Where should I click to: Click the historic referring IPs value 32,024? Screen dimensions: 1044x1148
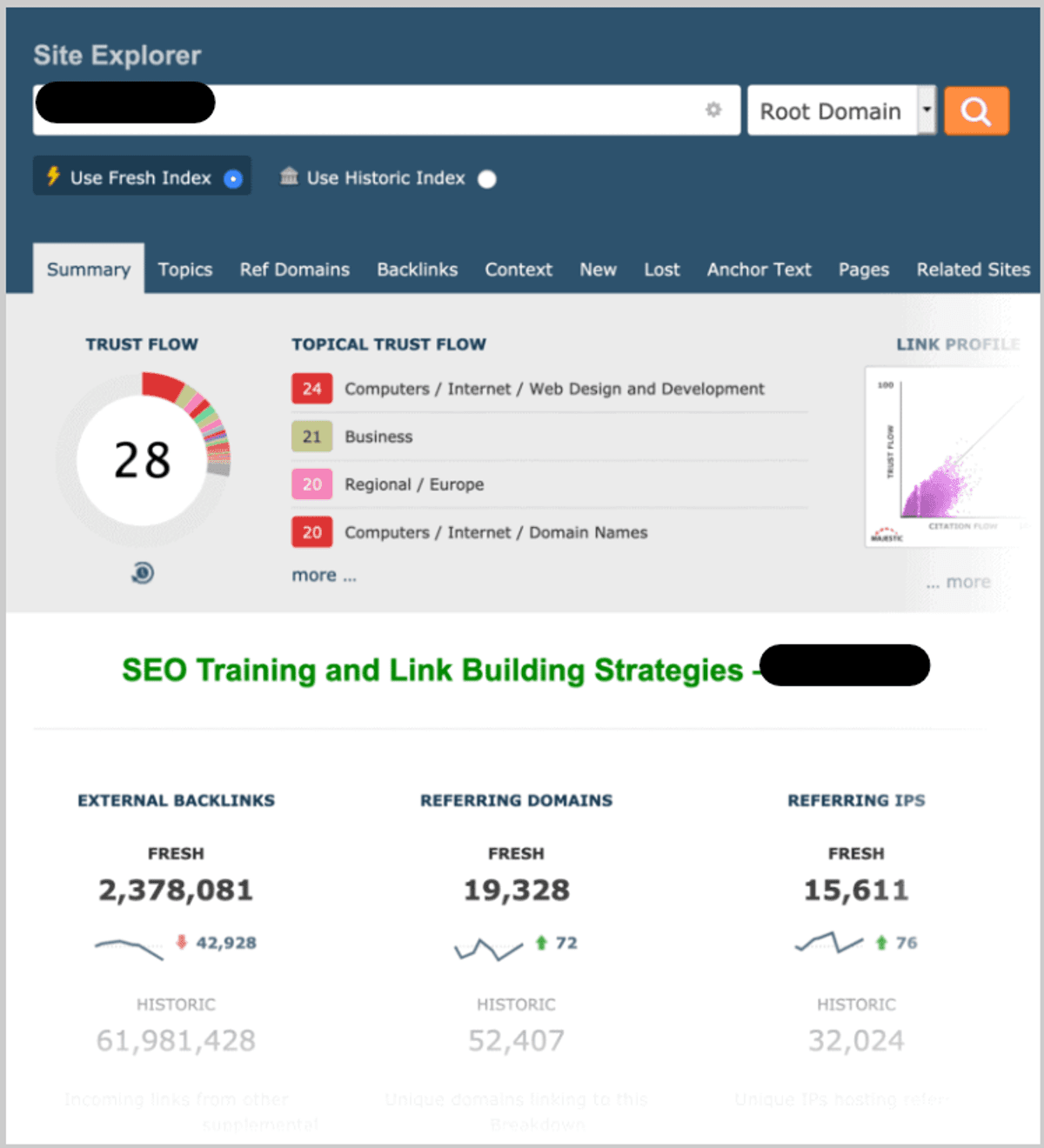click(x=856, y=1040)
